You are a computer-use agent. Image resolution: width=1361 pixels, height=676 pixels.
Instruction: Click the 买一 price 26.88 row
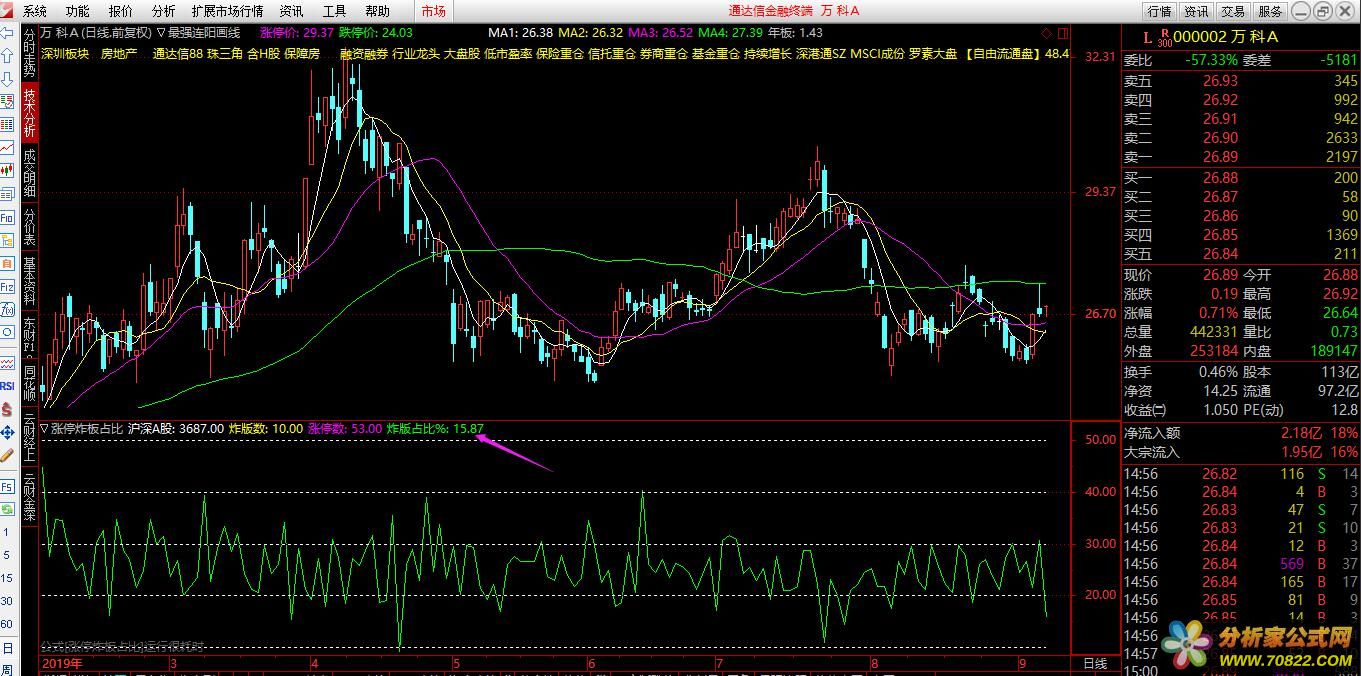1240,178
